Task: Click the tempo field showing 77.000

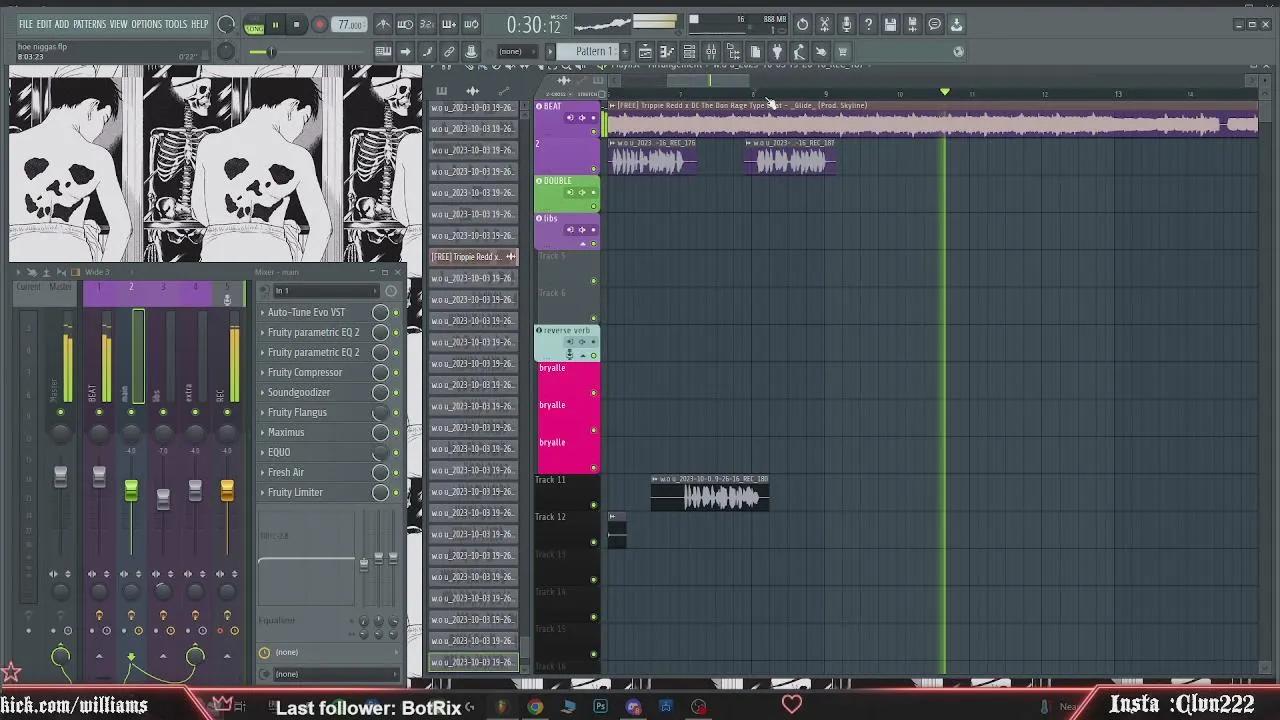Action: point(349,25)
